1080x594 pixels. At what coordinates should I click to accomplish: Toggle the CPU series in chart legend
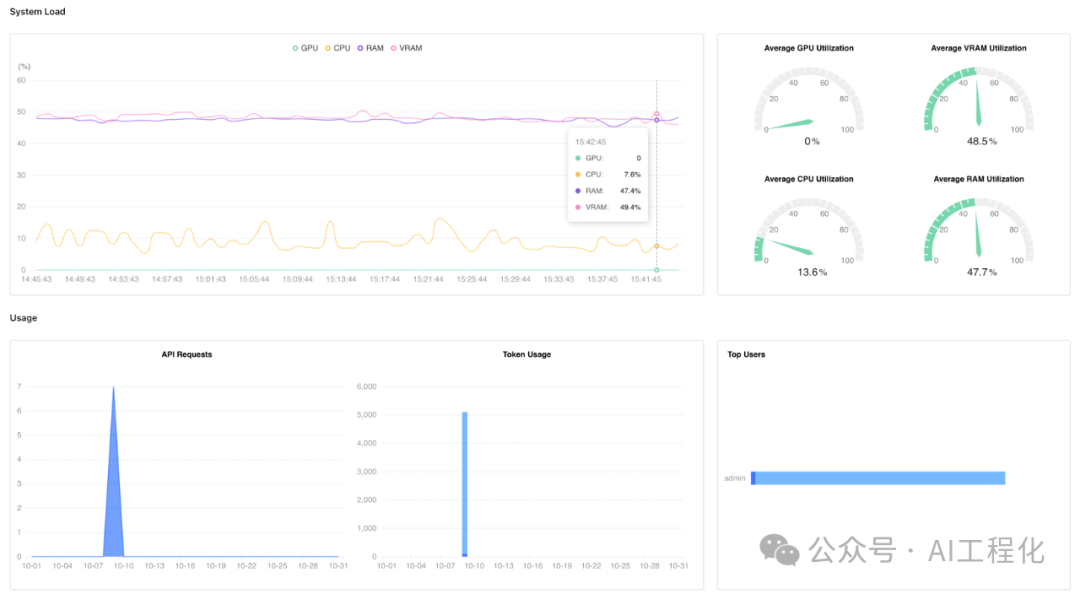pyautogui.click(x=338, y=48)
